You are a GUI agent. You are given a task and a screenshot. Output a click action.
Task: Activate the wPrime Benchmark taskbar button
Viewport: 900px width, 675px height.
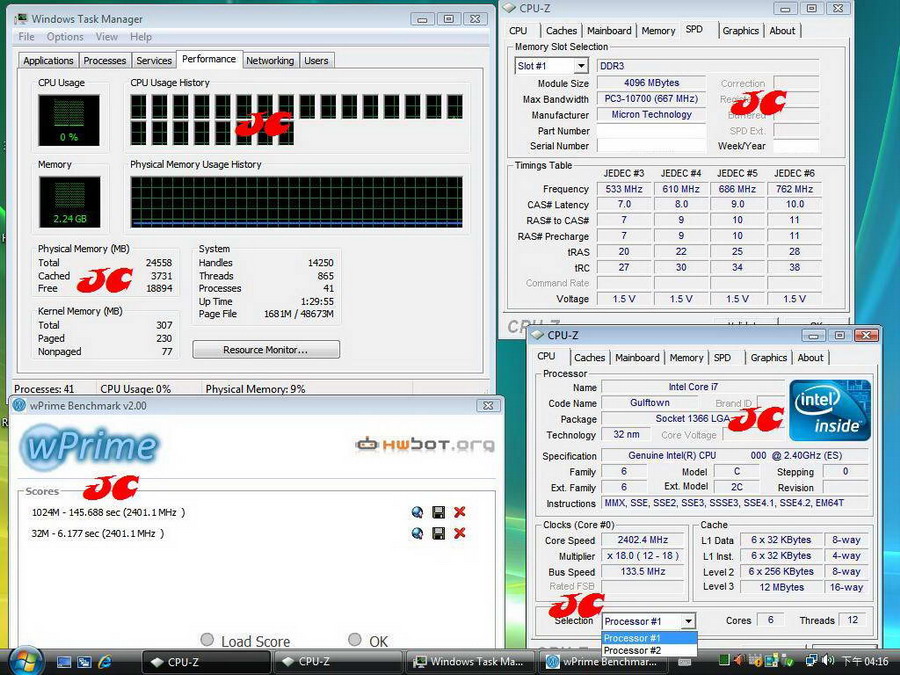(602, 662)
